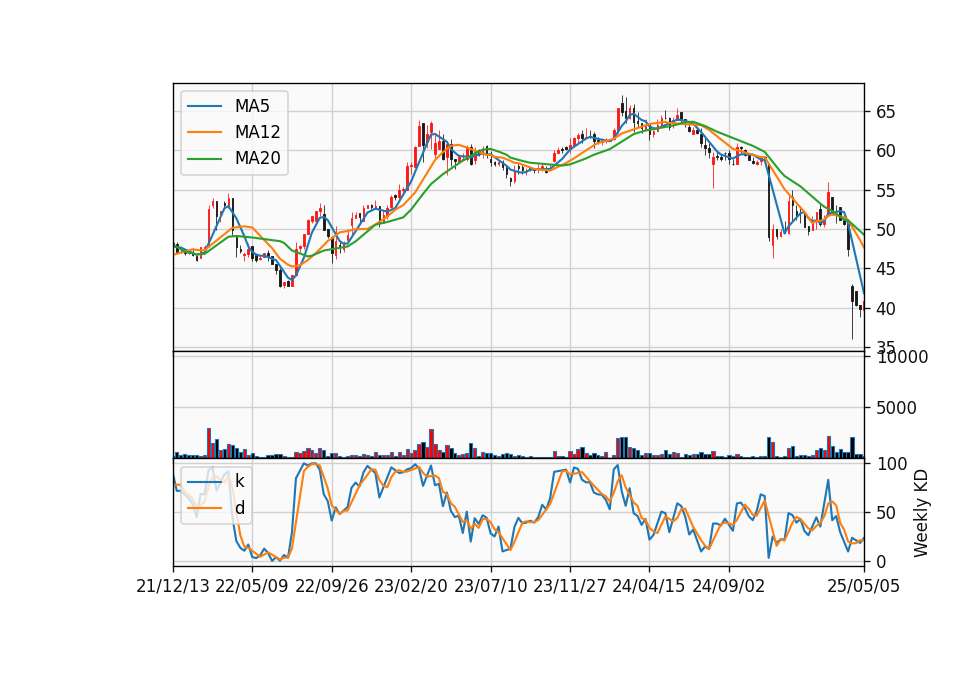The image size is (960, 690).
Task: Click the orange d legend line sample
Action: [x=204, y=508]
